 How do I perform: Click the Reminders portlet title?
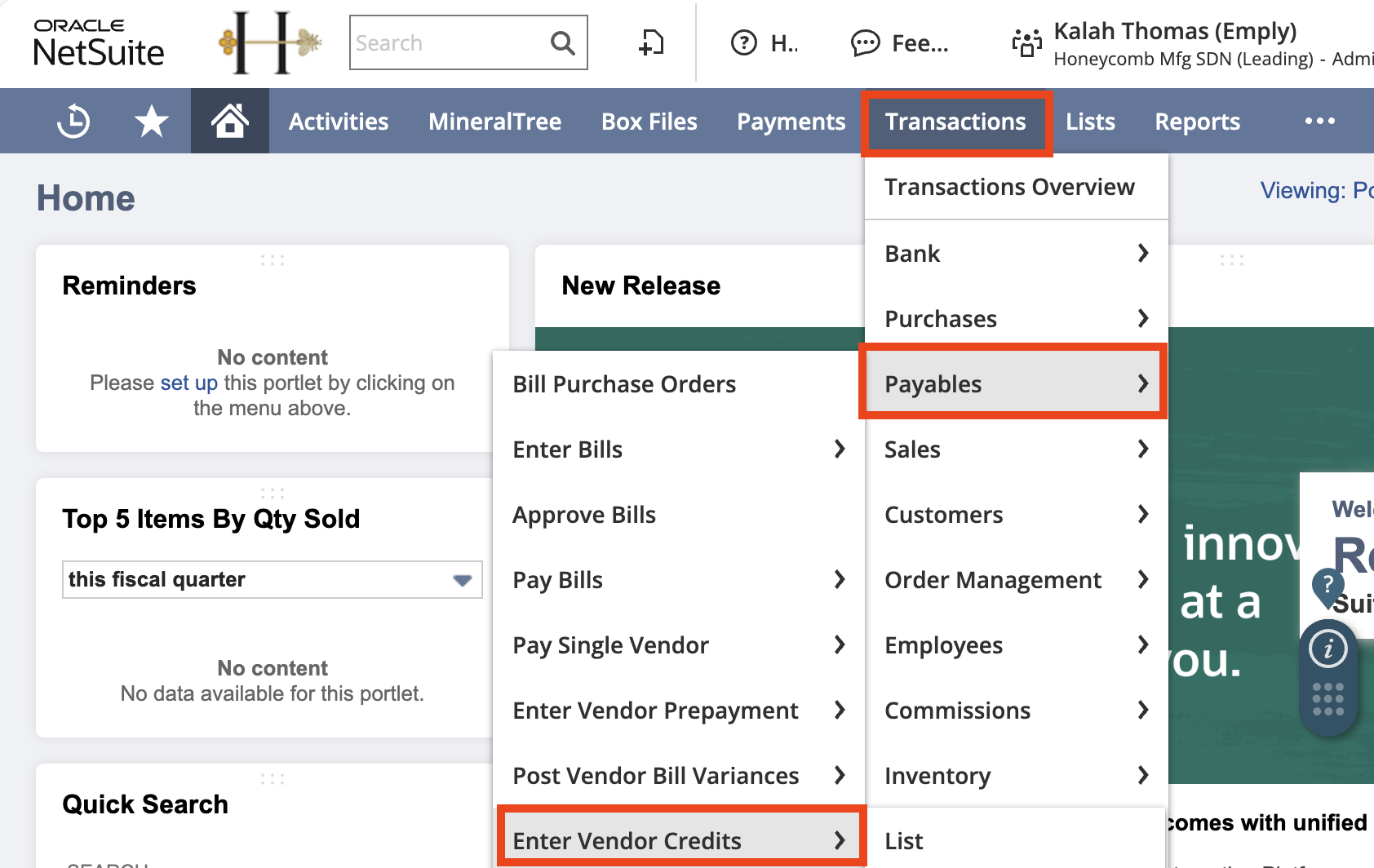tap(129, 286)
